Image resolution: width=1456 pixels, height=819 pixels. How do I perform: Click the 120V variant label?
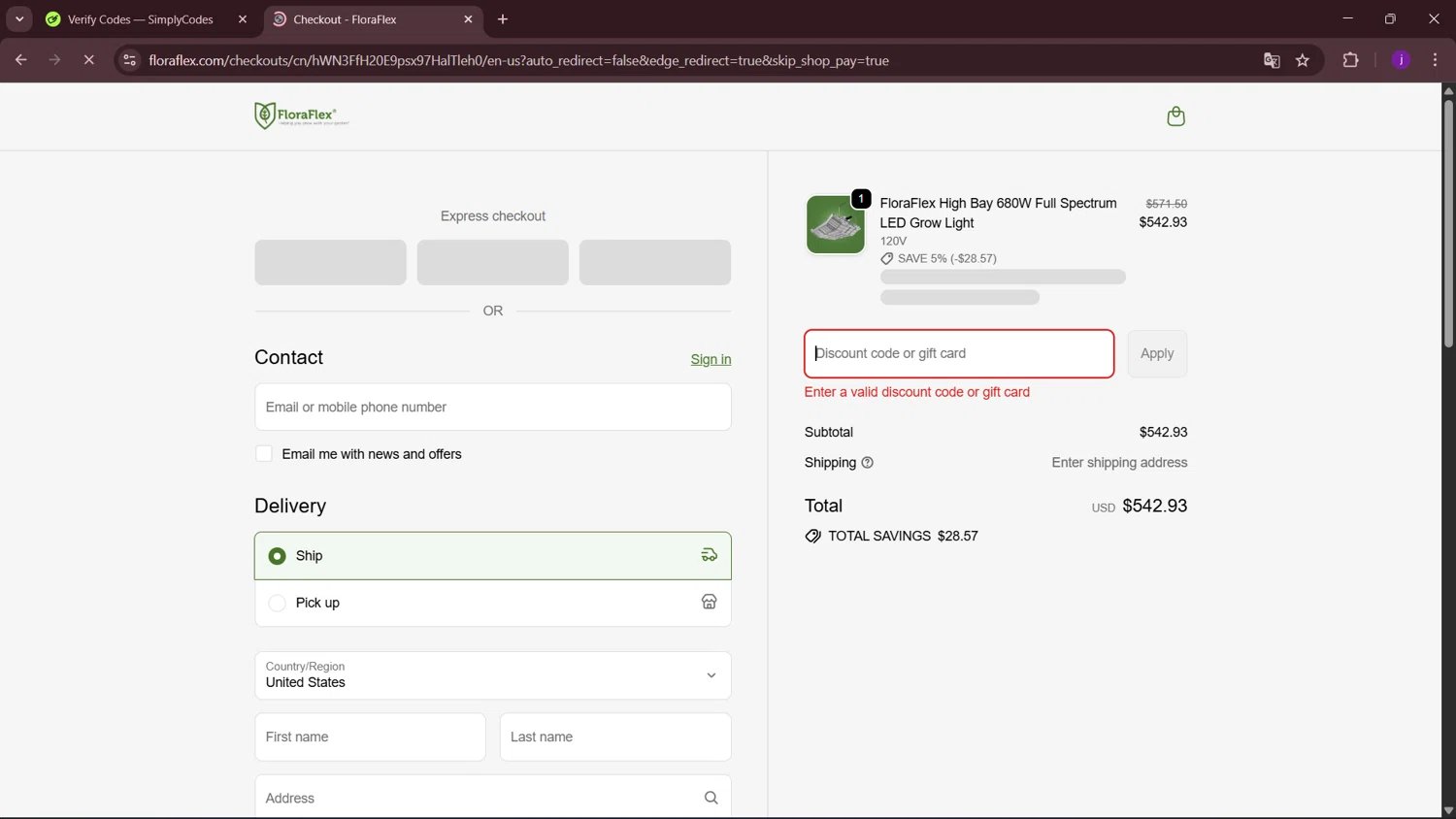(x=893, y=241)
